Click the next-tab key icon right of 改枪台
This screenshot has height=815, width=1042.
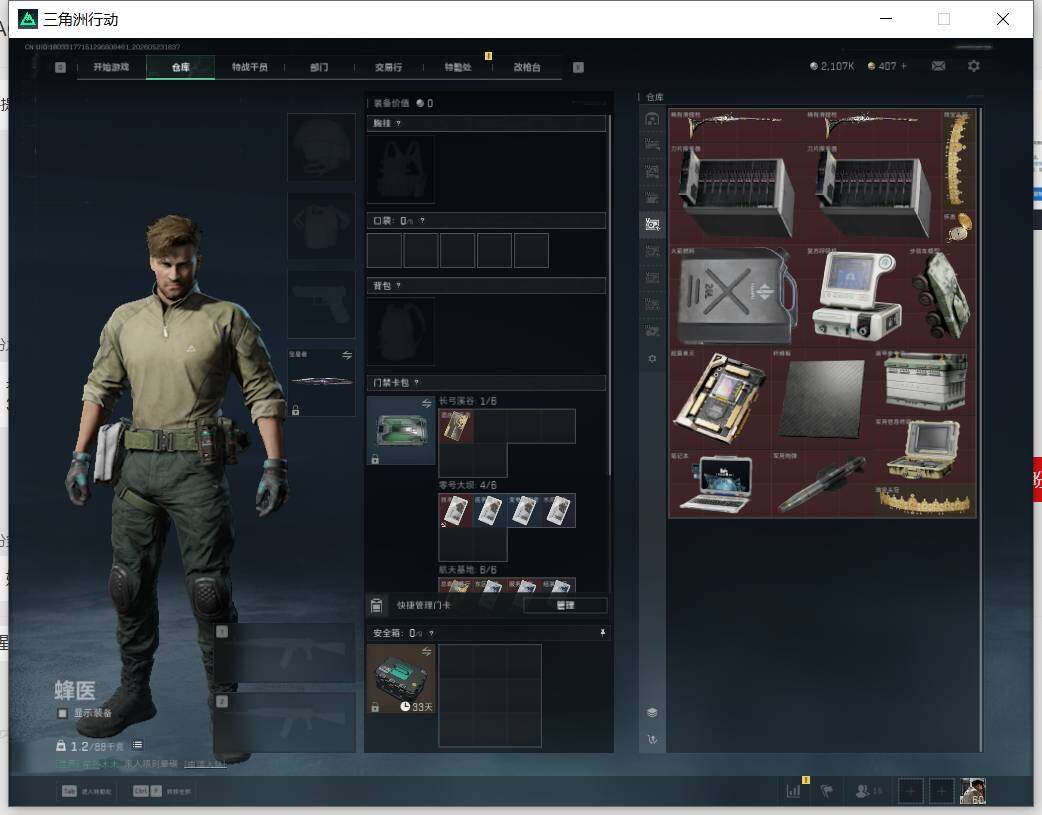point(578,67)
